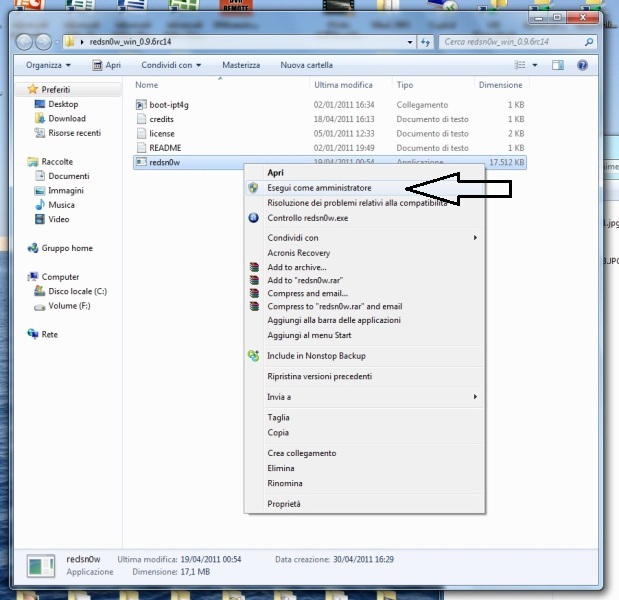
Task: Open Download folder in sidebar
Action: (x=67, y=118)
